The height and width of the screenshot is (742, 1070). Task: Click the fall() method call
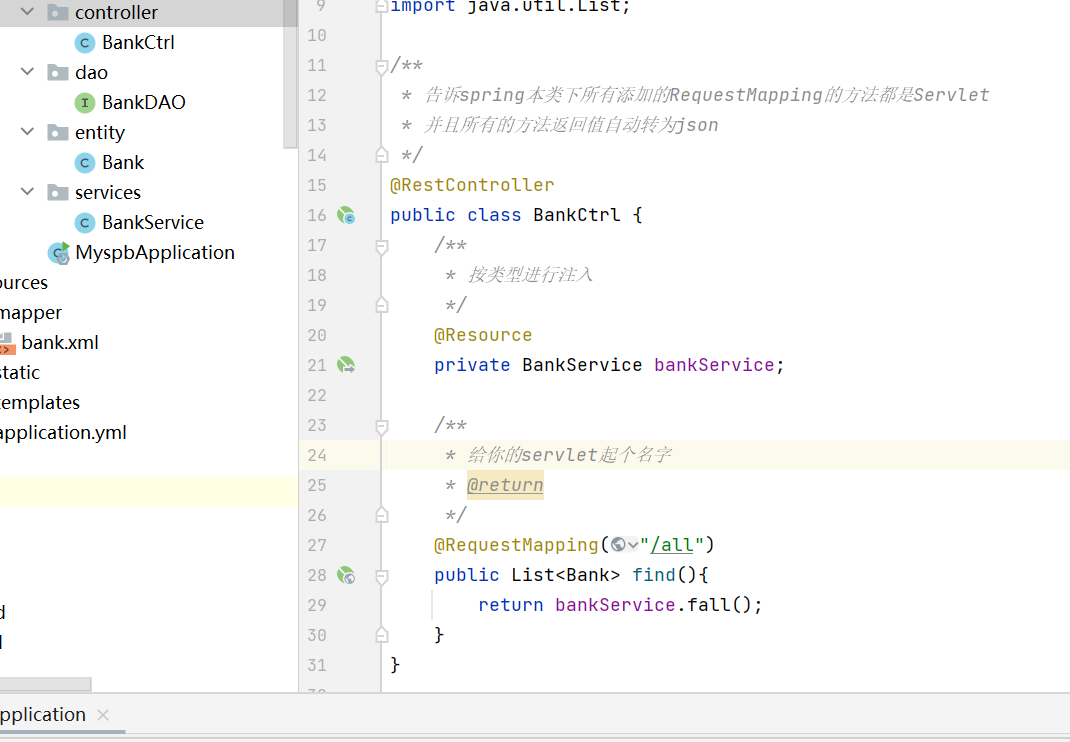pyautogui.click(x=719, y=605)
